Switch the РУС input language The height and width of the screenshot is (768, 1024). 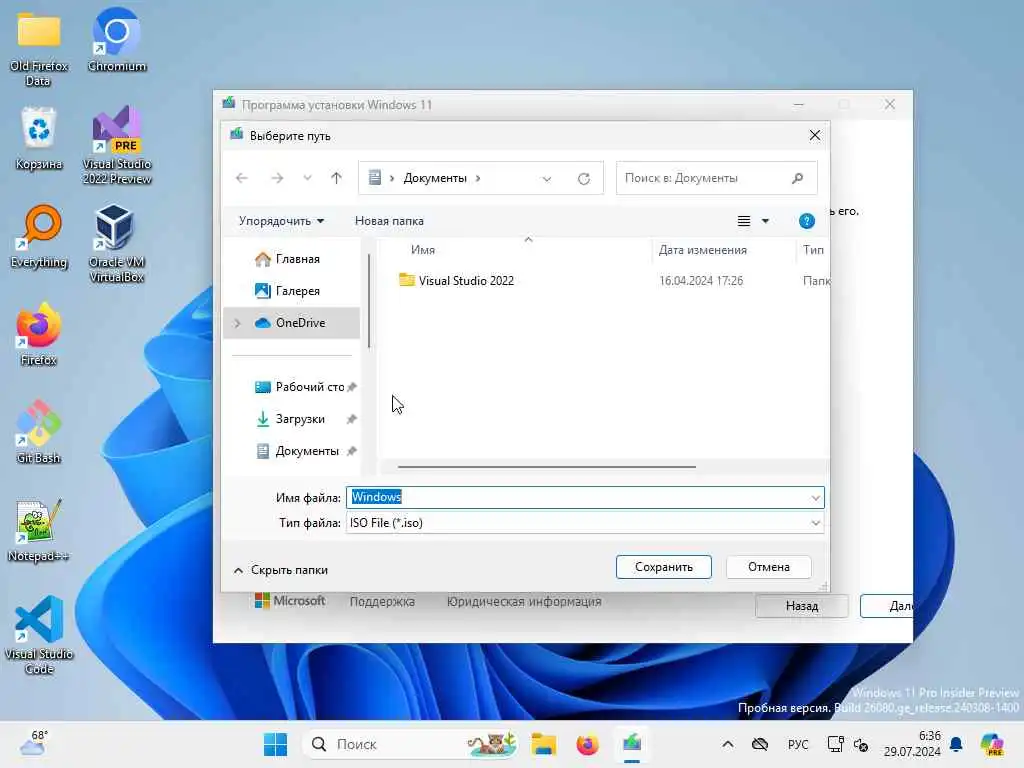coord(797,744)
